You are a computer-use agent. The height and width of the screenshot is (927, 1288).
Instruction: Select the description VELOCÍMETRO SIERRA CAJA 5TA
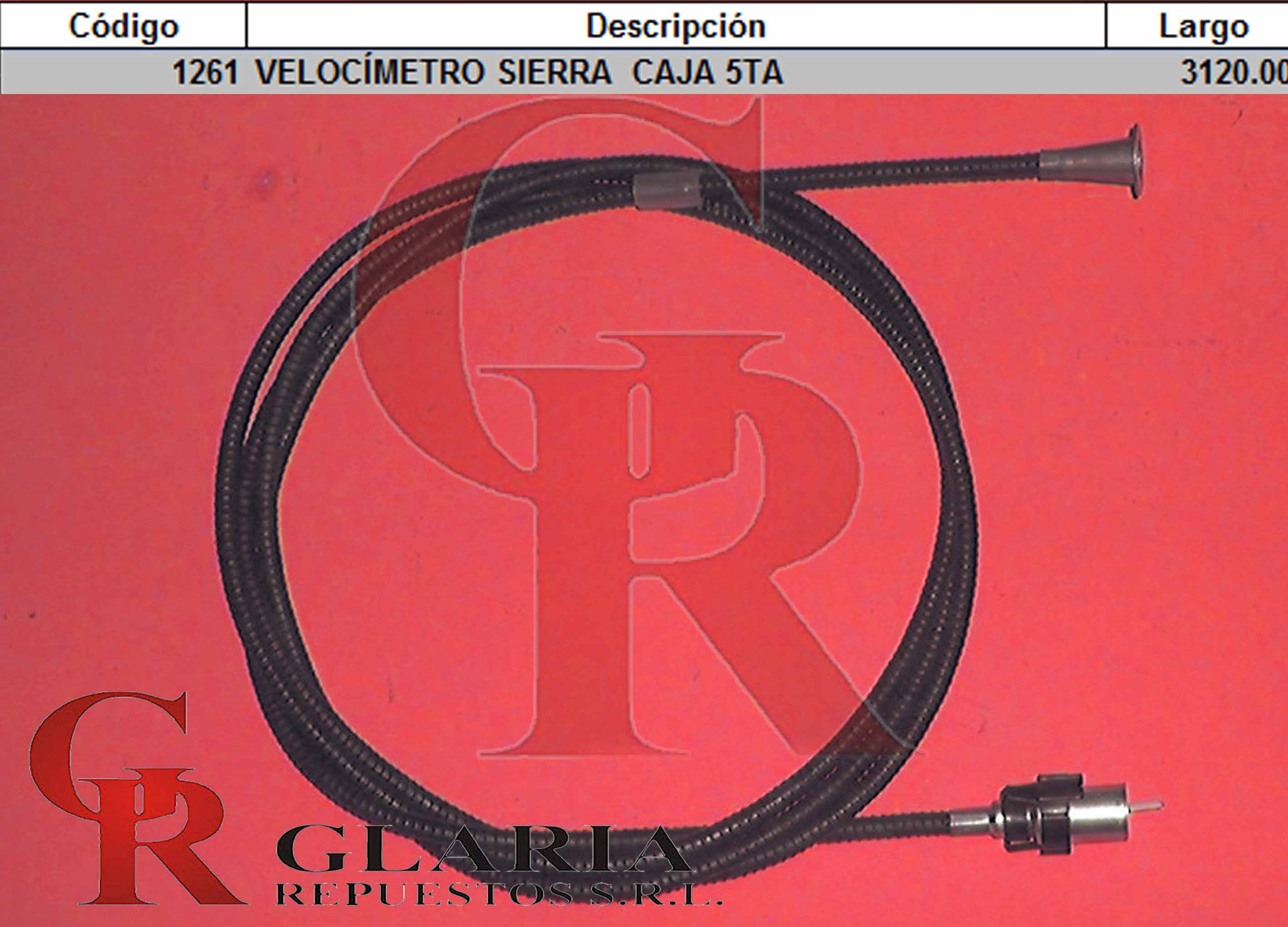click(x=519, y=72)
